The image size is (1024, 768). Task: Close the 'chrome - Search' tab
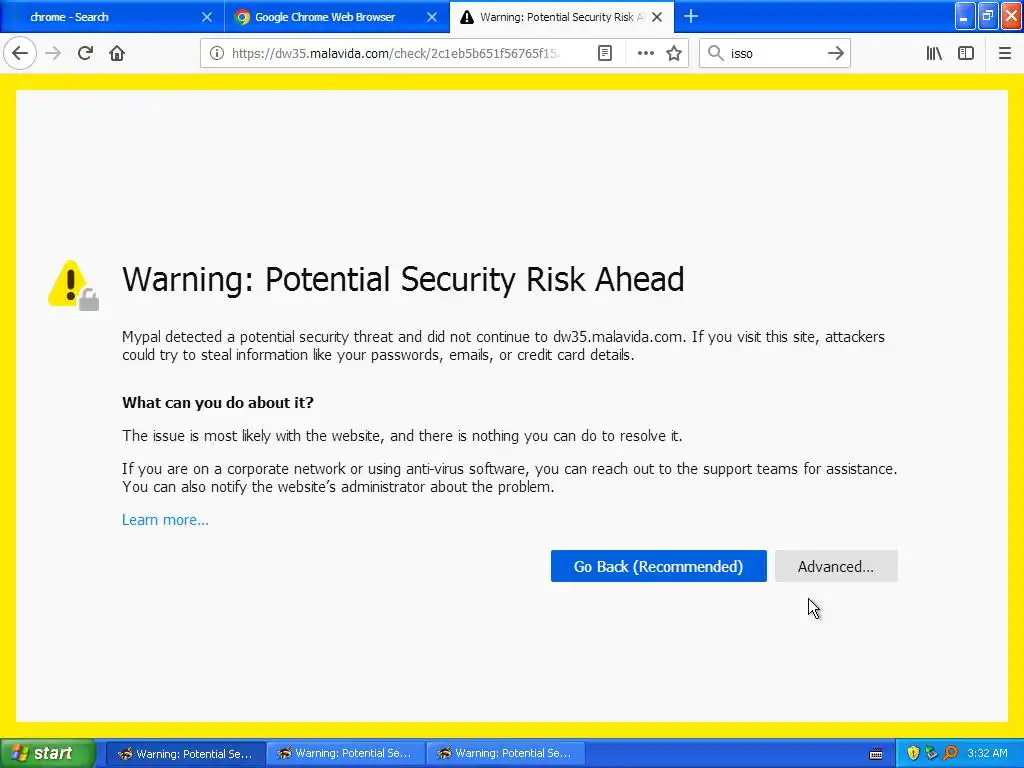coord(206,17)
